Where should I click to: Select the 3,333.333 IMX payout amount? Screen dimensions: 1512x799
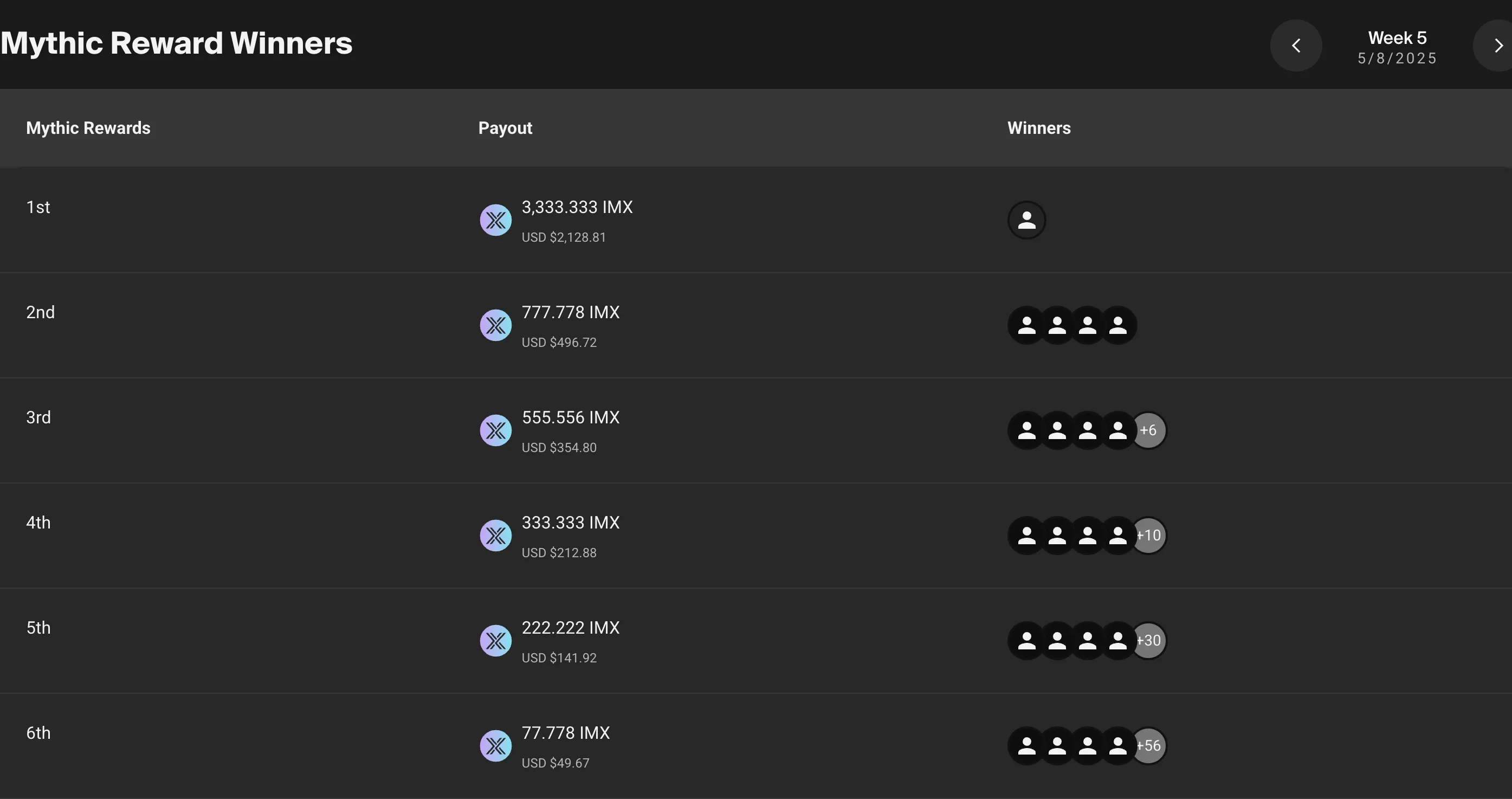(x=577, y=207)
